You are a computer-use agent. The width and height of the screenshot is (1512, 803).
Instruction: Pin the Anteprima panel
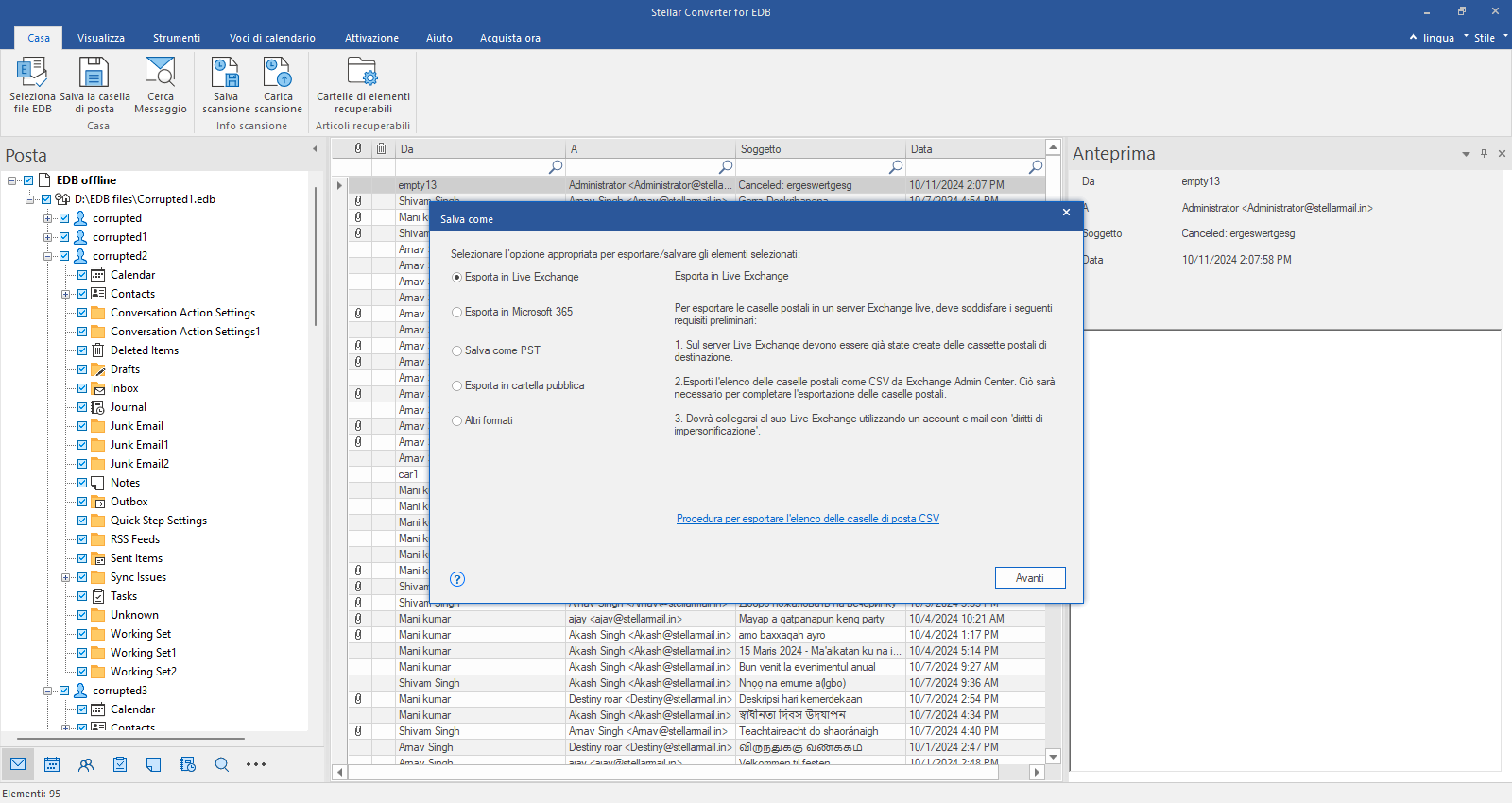click(1484, 153)
